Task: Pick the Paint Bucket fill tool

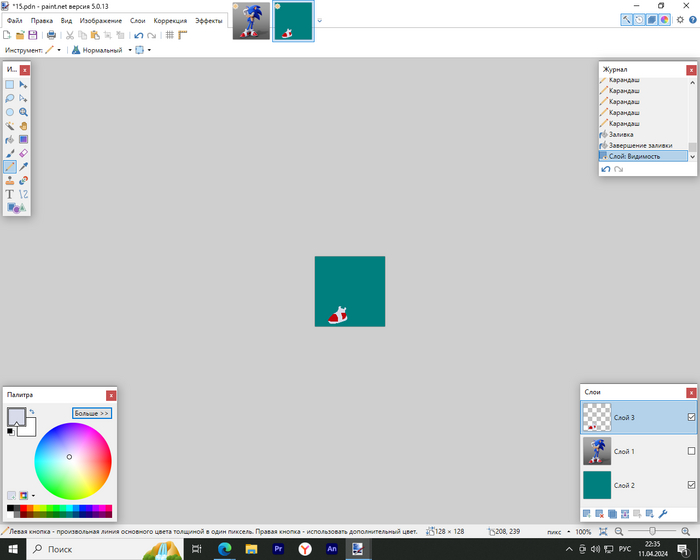Action: [x=10, y=140]
